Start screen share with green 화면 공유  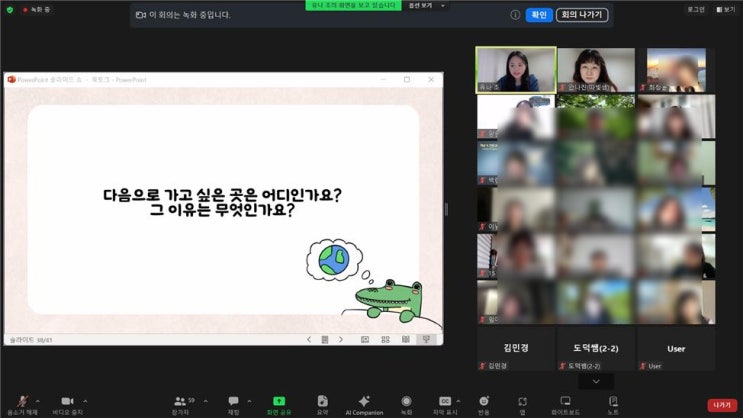pos(279,405)
